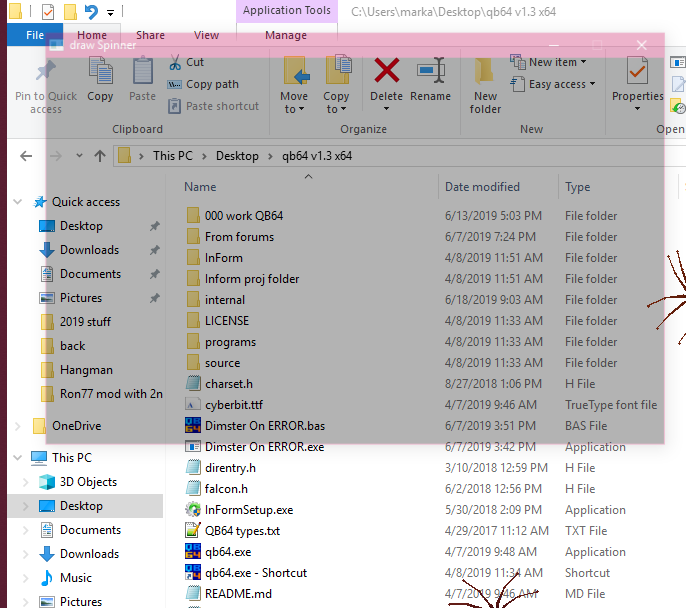
Task: Click Copy path in Clipboard group
Action: 211,84
